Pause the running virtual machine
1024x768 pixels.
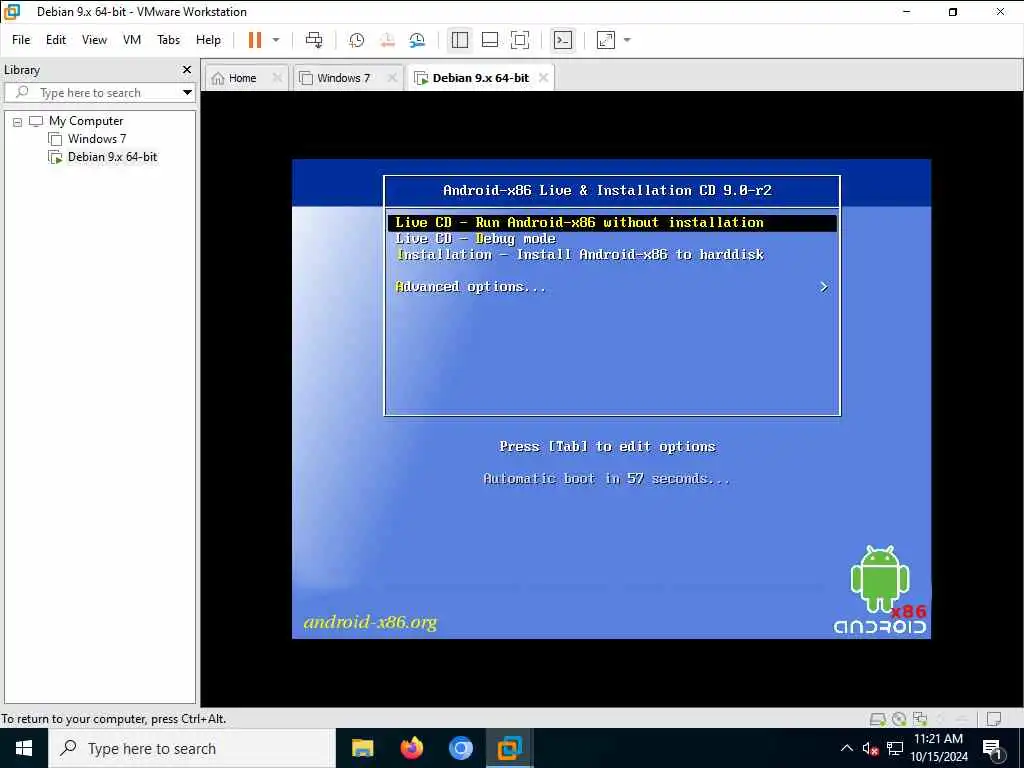255,40
